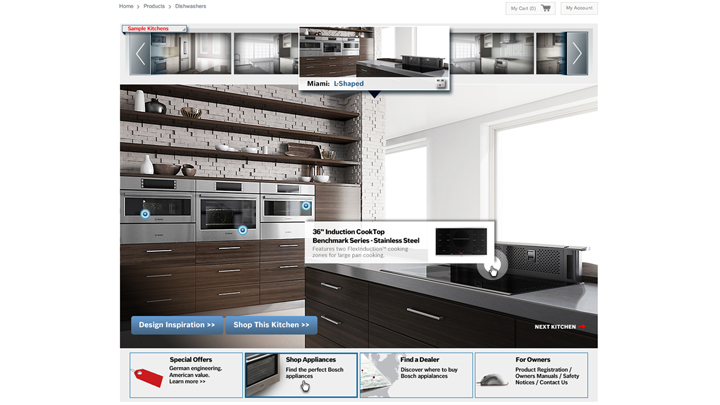Click the L-Shaped layout link

[x=349, y=84]
